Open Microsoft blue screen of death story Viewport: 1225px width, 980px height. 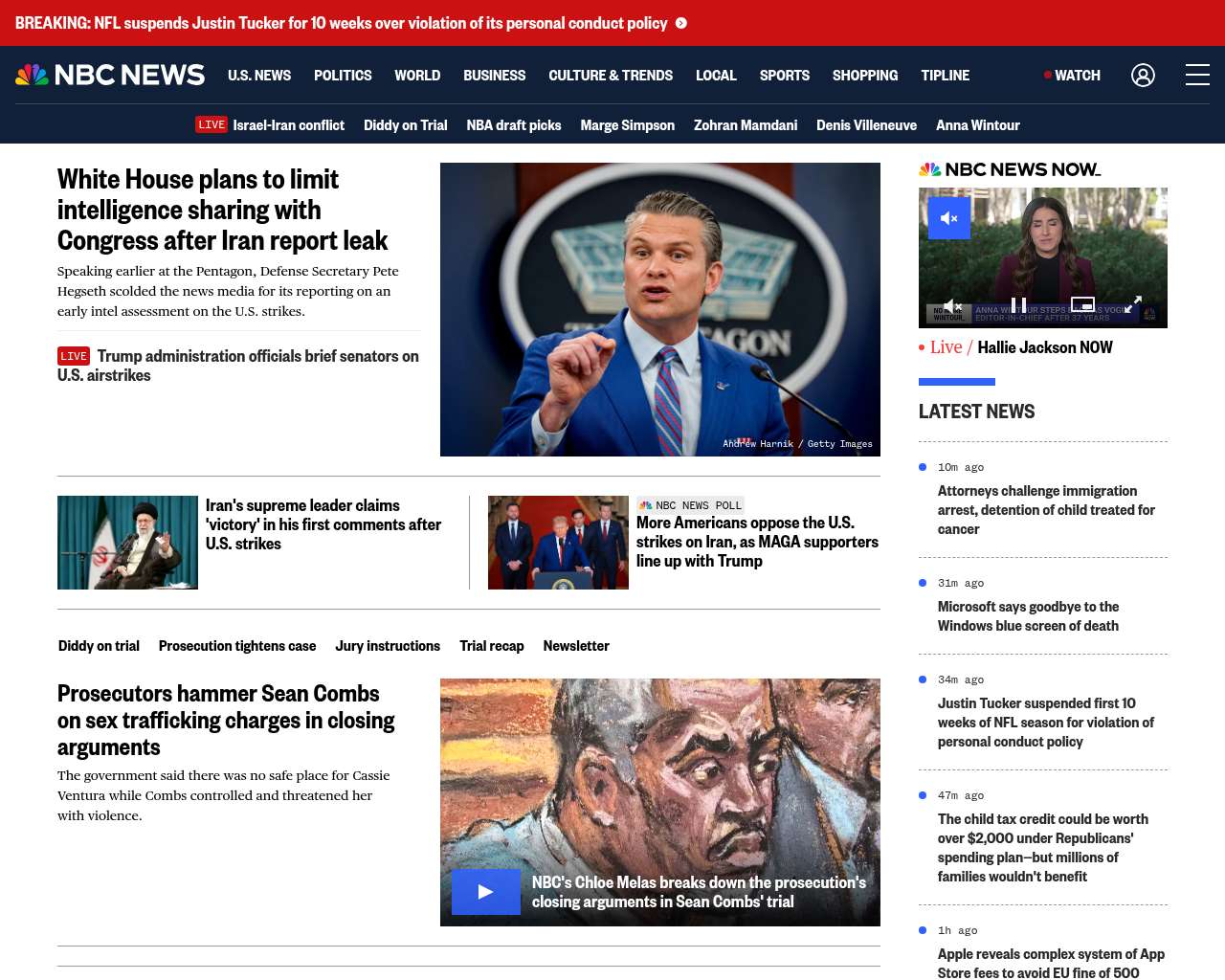[x=1028, y=616]
